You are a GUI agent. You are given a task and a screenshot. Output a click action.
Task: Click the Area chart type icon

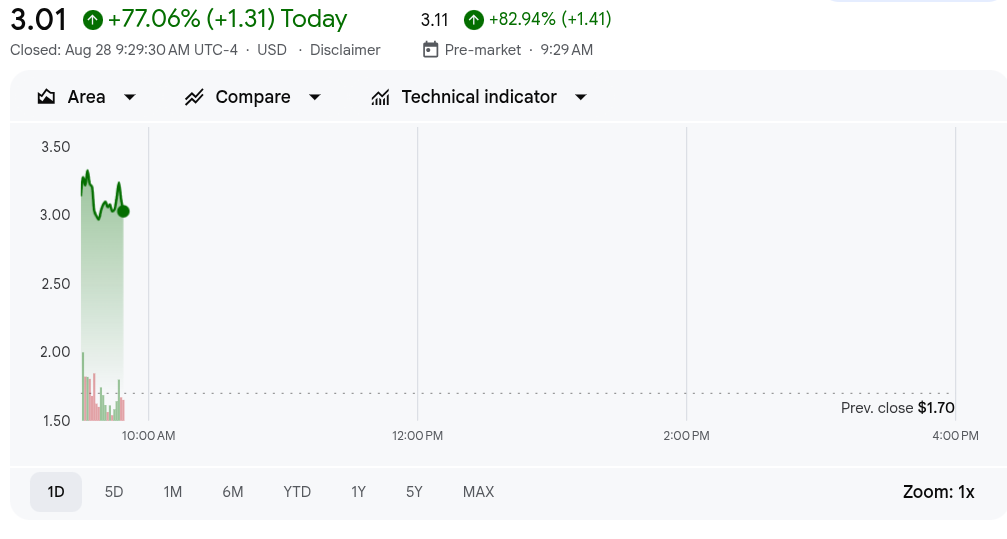pos(46,97)
